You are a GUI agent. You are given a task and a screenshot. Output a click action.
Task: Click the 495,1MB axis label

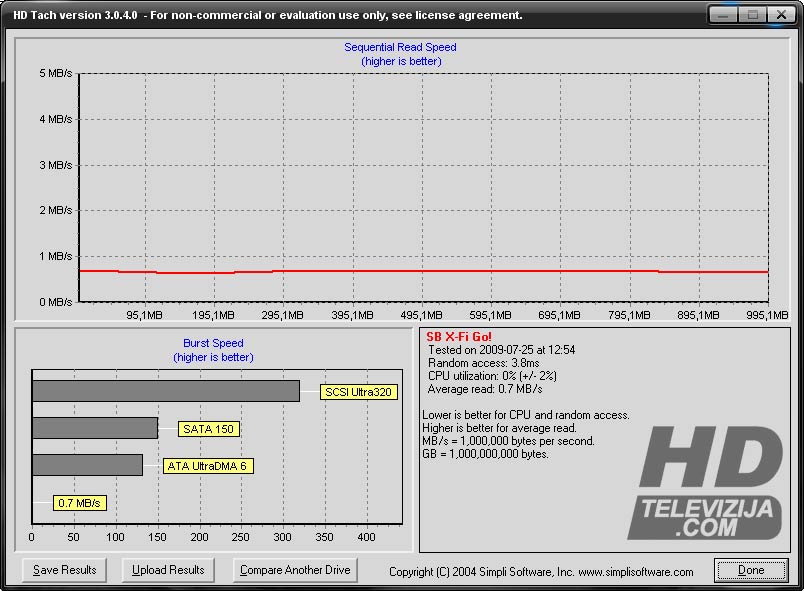(x=421, y=315)
